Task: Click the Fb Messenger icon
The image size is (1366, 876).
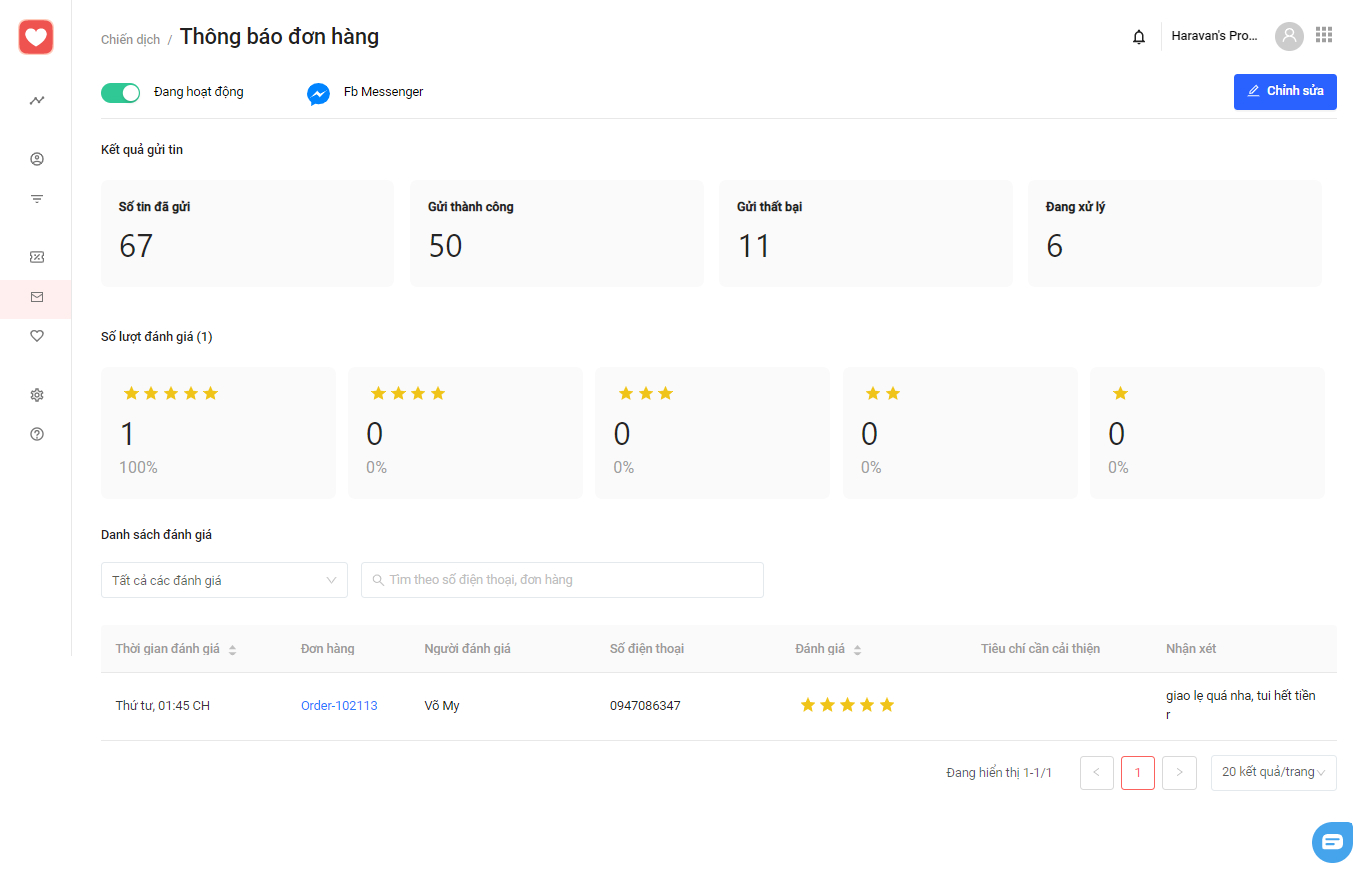Action: [x=318, y=94]
